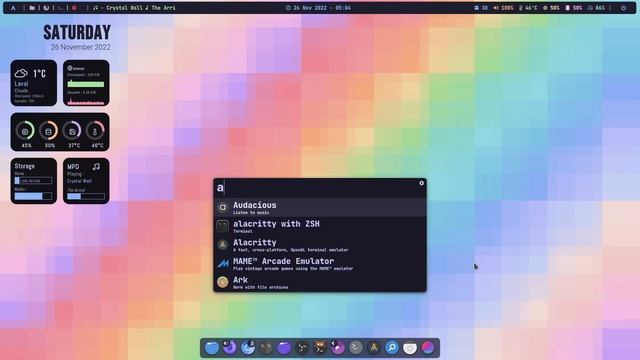640x360 pixels.
Task: Open the pink-purple dock icon with badge
Action: click(x=338, y=348)
